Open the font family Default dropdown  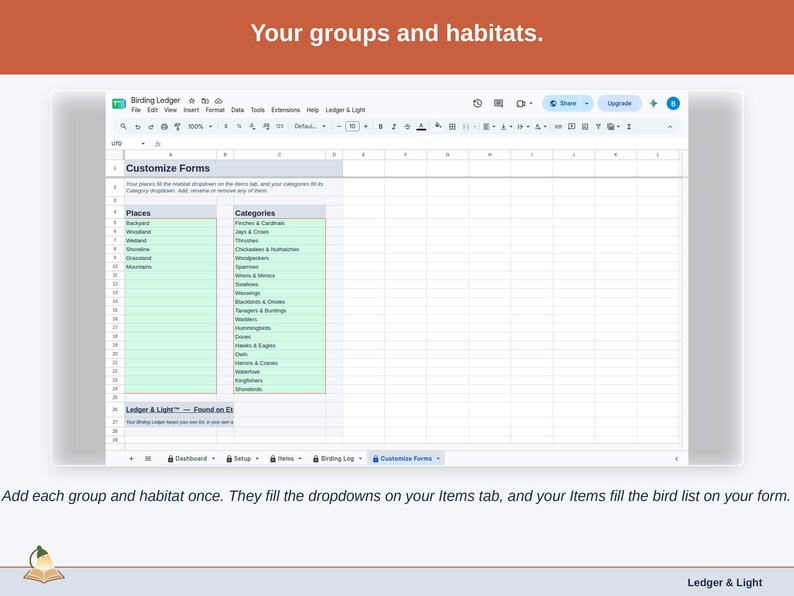tap(310, 127)
